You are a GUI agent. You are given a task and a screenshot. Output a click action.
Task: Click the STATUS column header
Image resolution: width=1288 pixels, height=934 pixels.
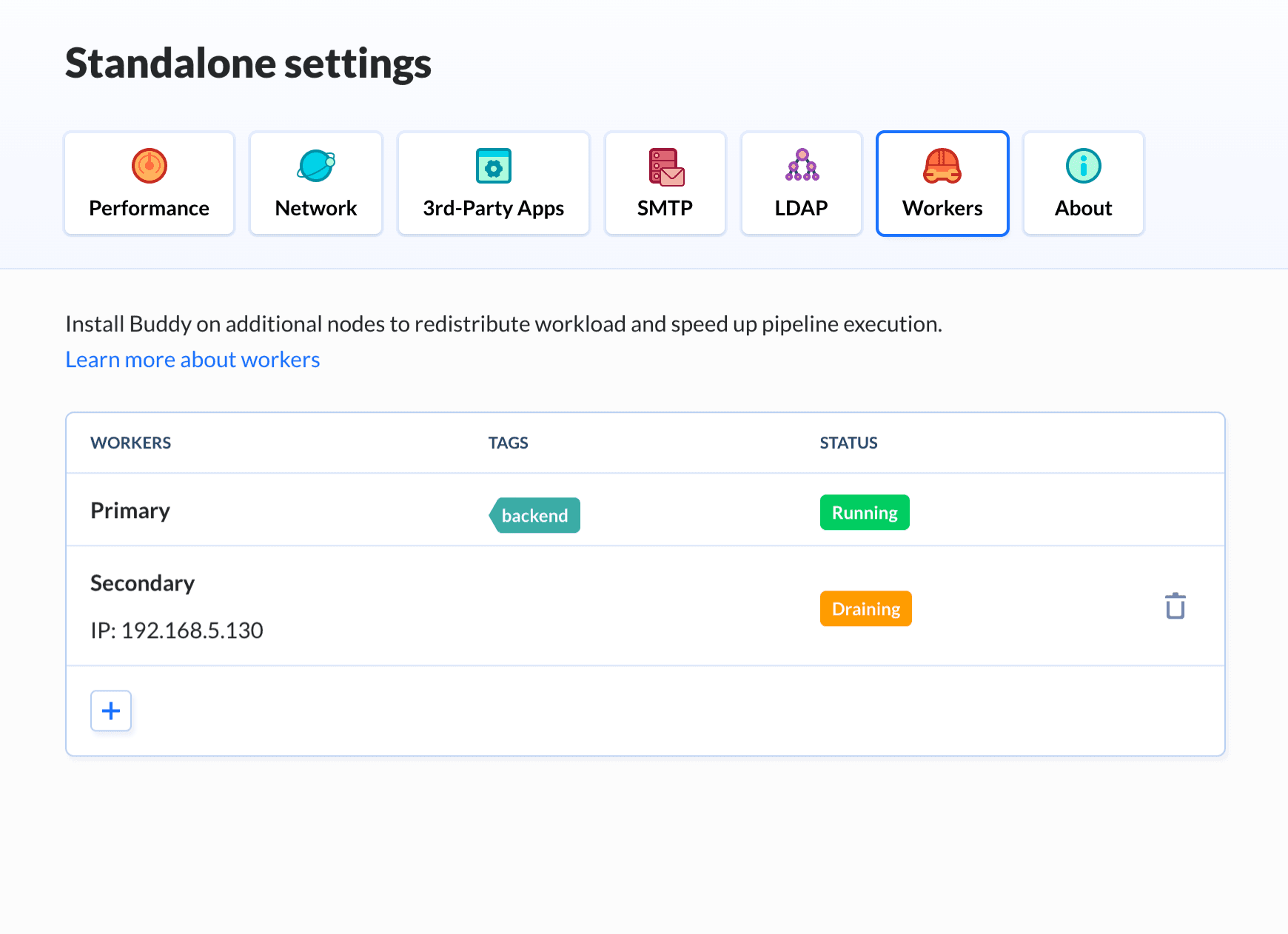(848, 443)
